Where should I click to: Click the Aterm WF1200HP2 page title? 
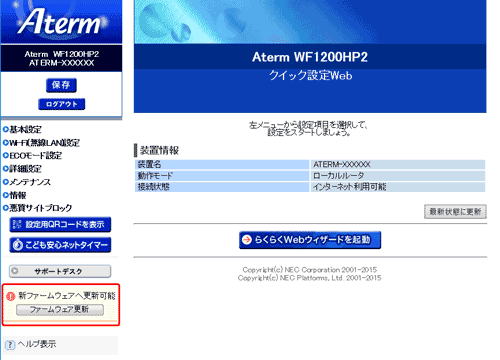click(x=310, y=57)
